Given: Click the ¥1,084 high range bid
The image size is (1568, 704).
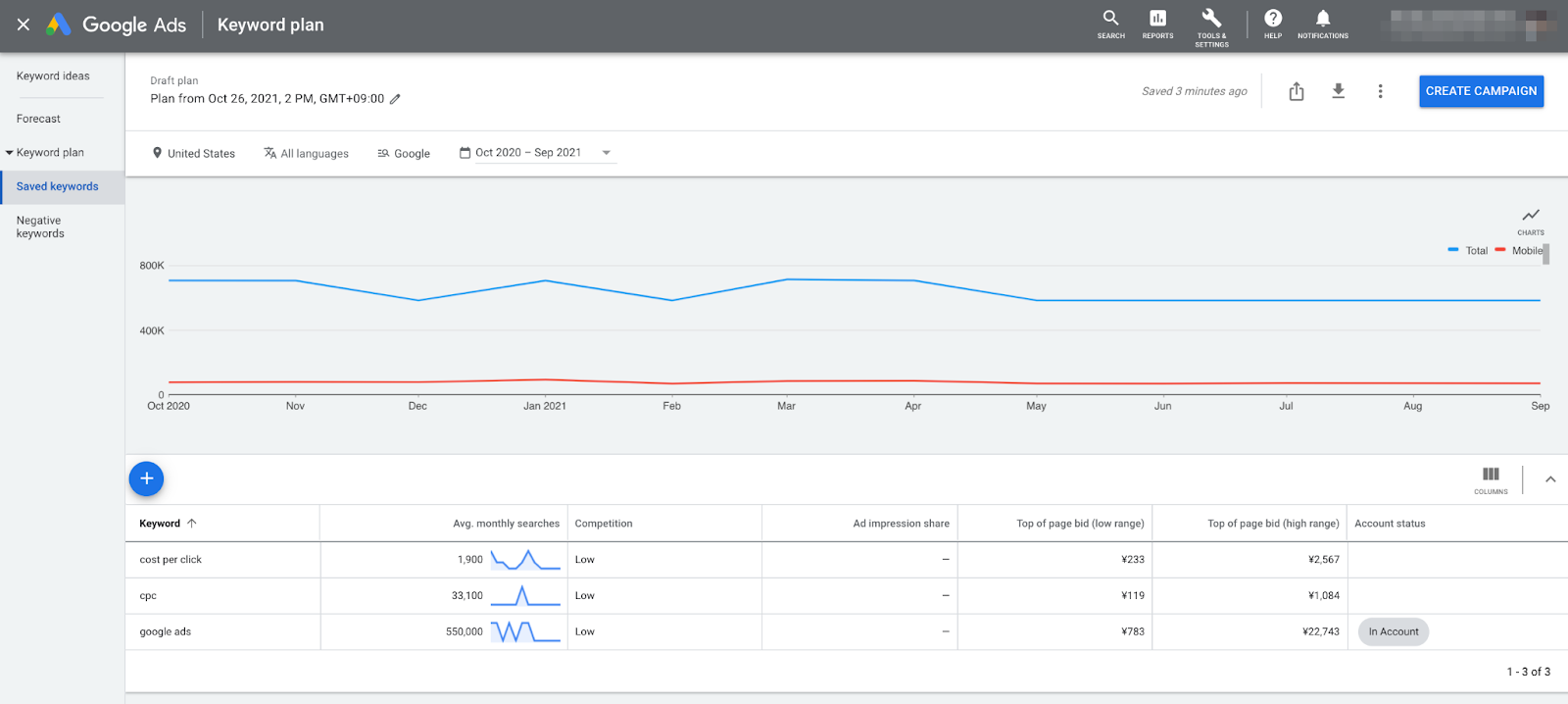Looking at the screenshot, I should pyautogui.click(x=1324, y=596).
